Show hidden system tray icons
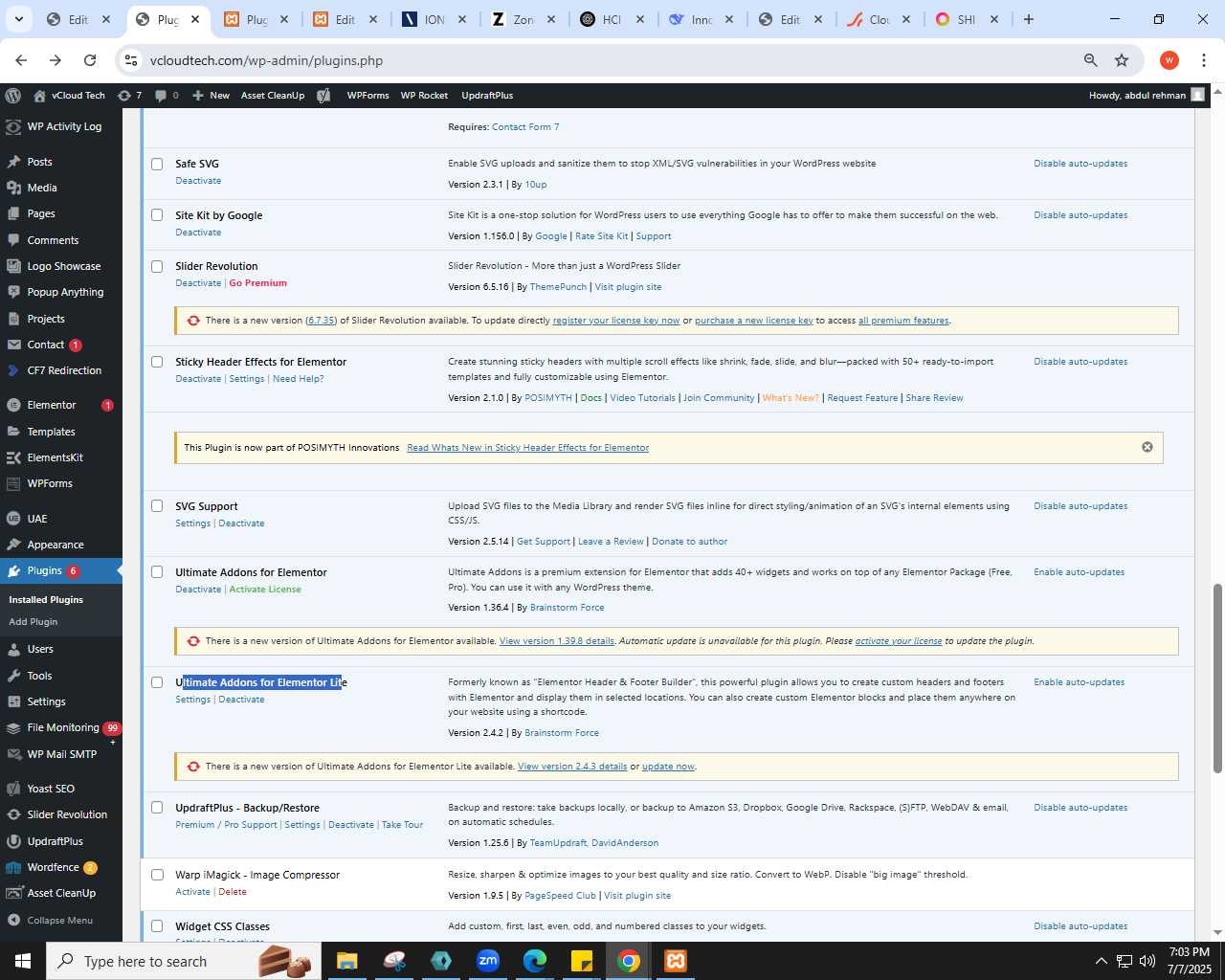This screenshot has height=980, width=1225. click(x=1101, y=961)
